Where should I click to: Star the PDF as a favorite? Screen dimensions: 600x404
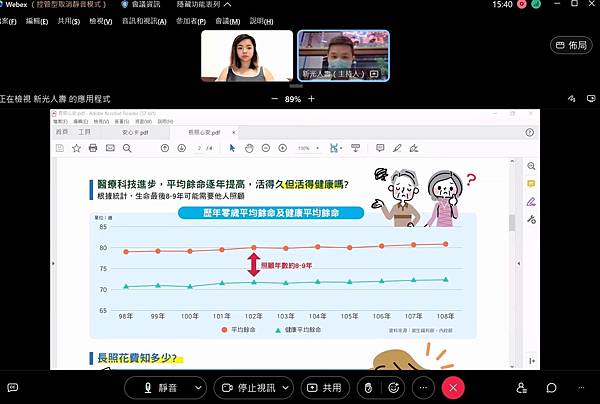[77, 148]
